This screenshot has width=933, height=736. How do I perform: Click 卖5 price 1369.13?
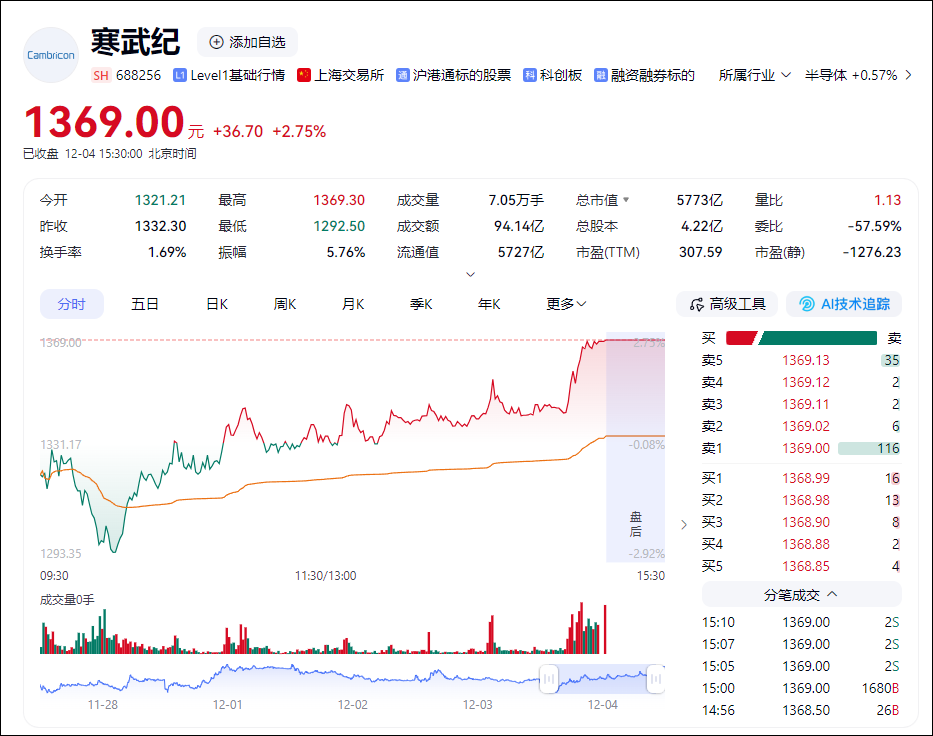[x=806, y=361]
